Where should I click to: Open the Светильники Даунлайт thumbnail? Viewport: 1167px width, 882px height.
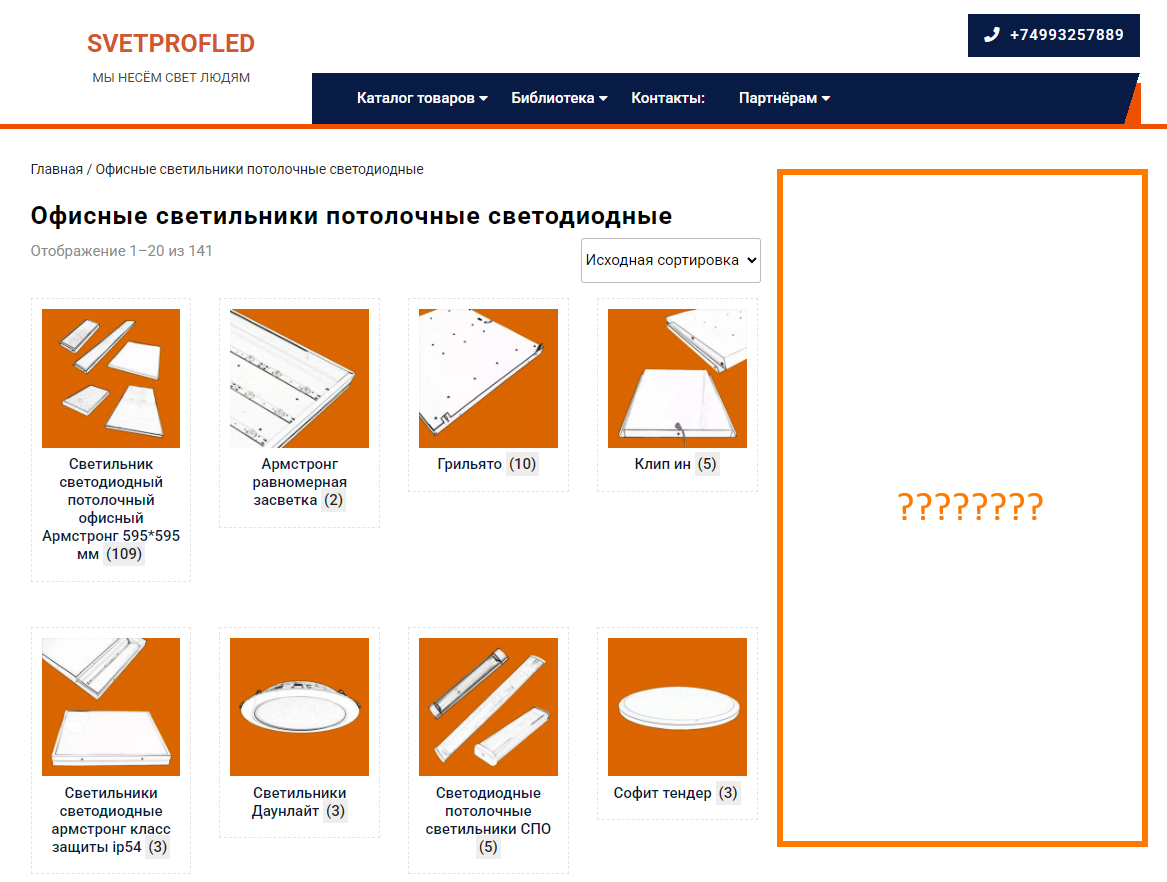[x=299, y=707]
